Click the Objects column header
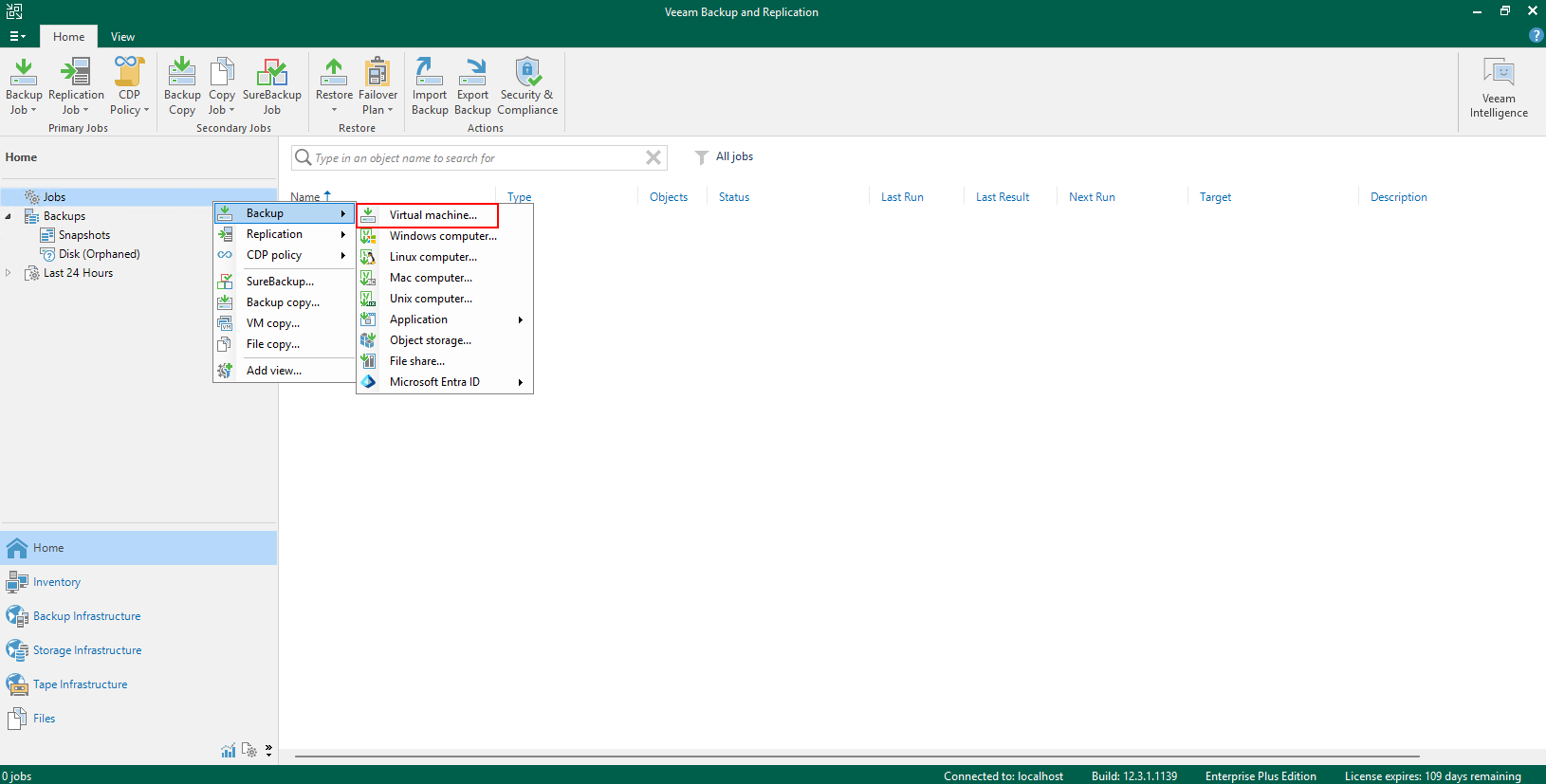This screenshot has width=1546, height=784. tap(669, 197)
